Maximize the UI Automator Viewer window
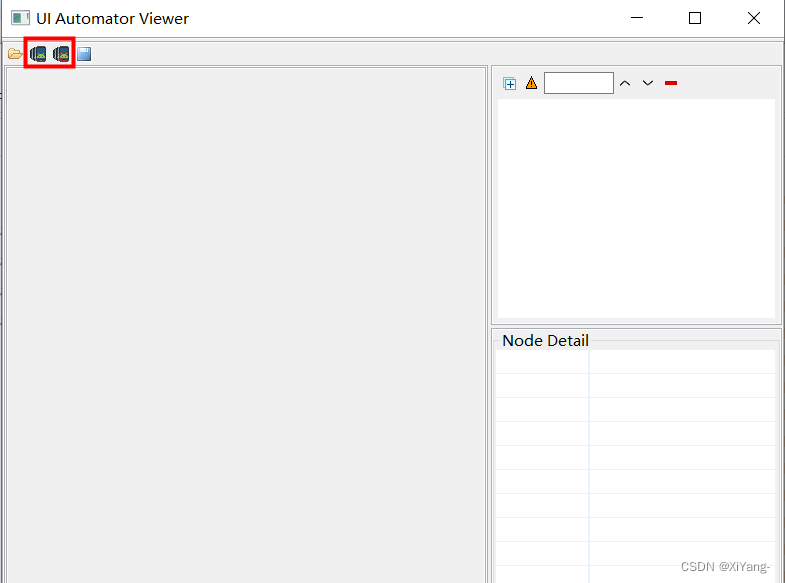This screenshot has width=785, height=583. 695,18
